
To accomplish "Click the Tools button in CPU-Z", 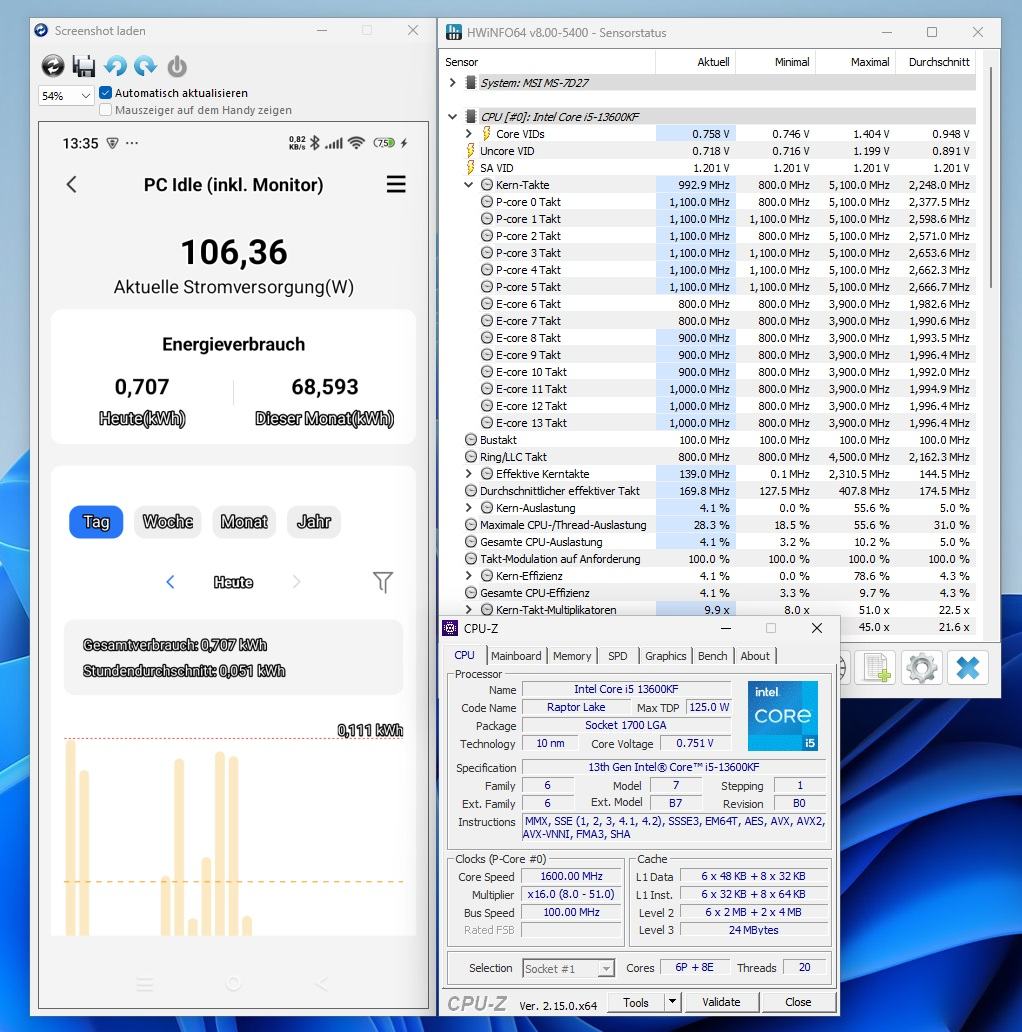I will pos(636,1002).
